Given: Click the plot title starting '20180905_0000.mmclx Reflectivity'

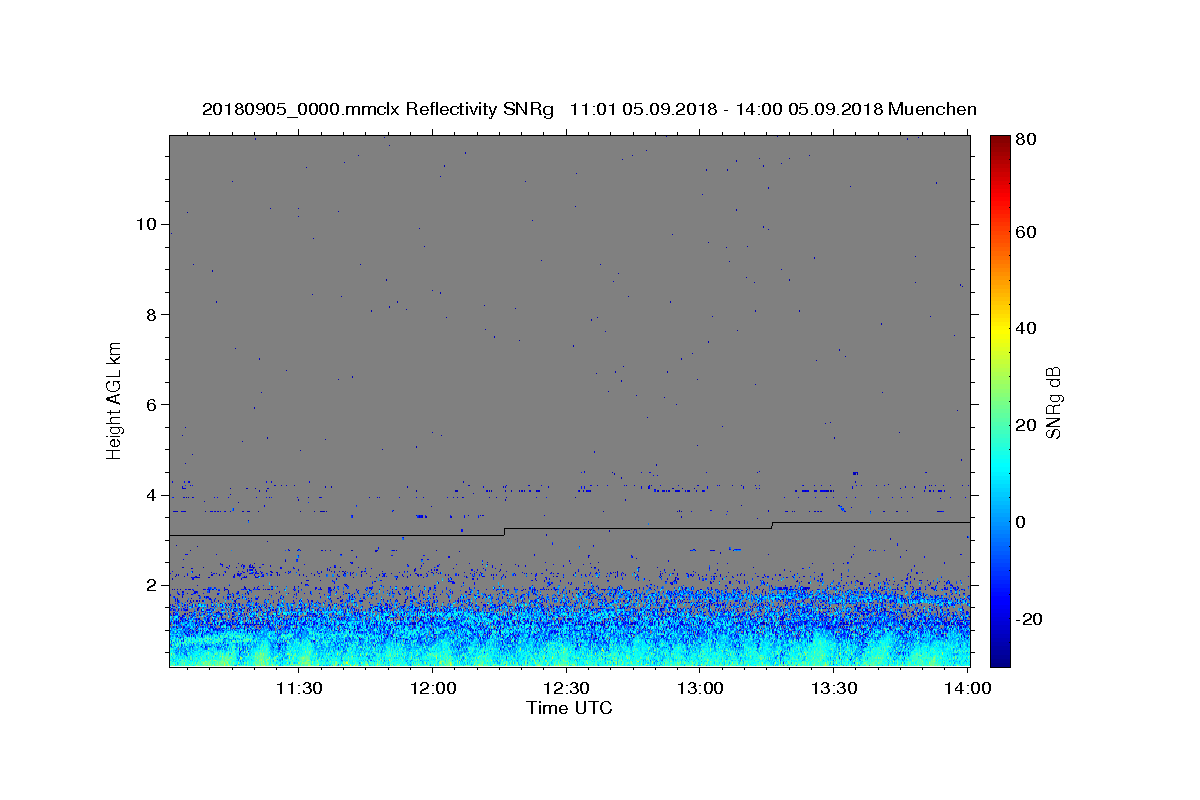Looking at the screenshot, I should (589, 110).
